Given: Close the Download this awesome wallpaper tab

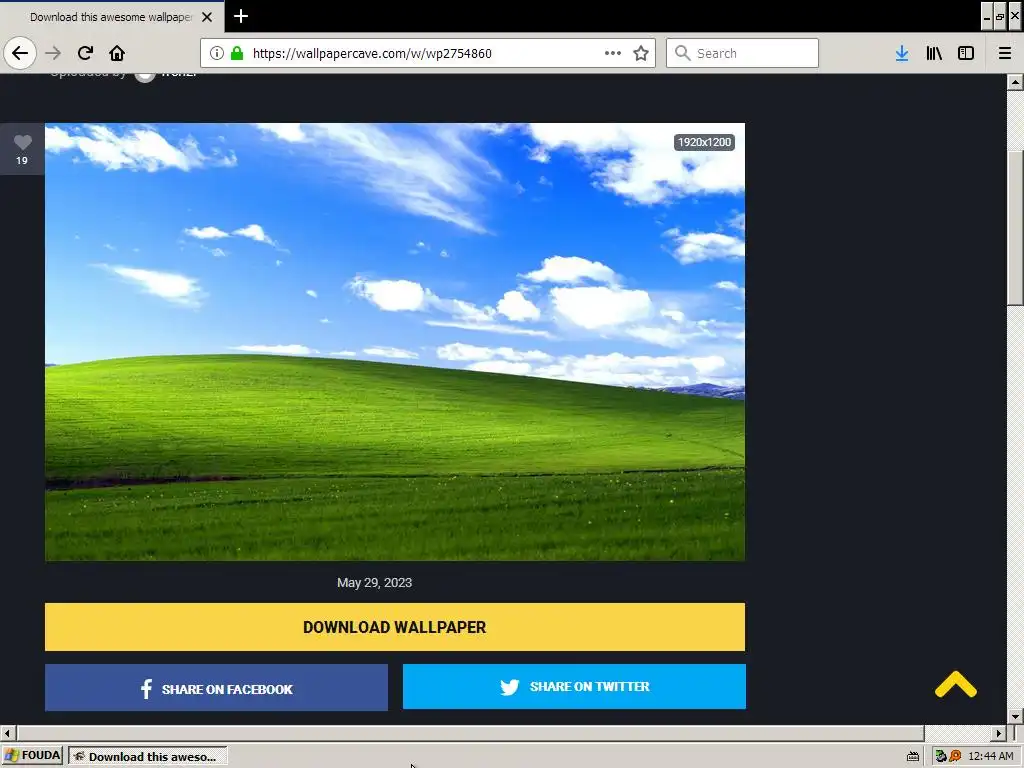Looking at the screenshot, I should point(207,17).
